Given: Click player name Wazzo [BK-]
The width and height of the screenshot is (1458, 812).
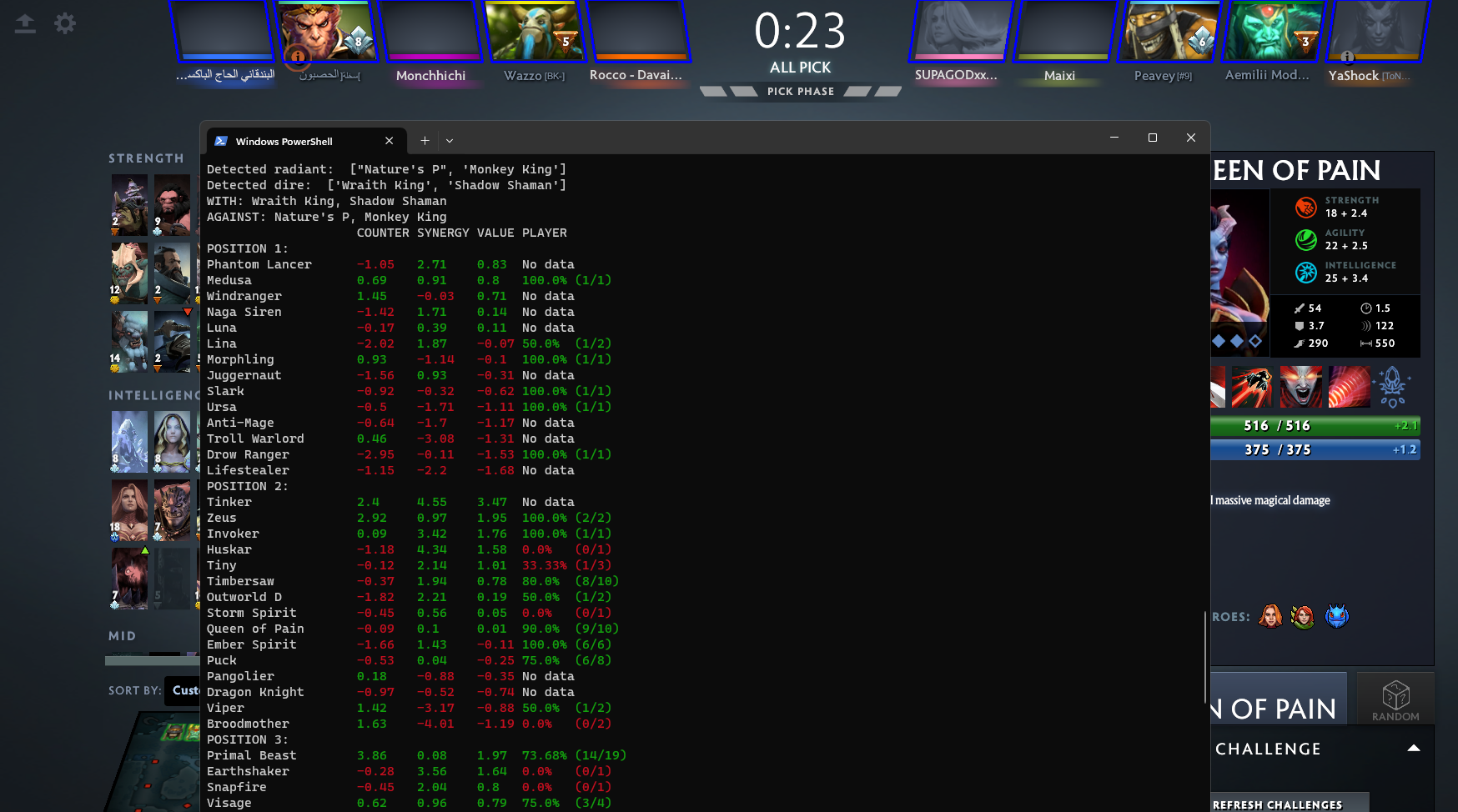Looking at the screenshot, I should click(x=535, y=76).
